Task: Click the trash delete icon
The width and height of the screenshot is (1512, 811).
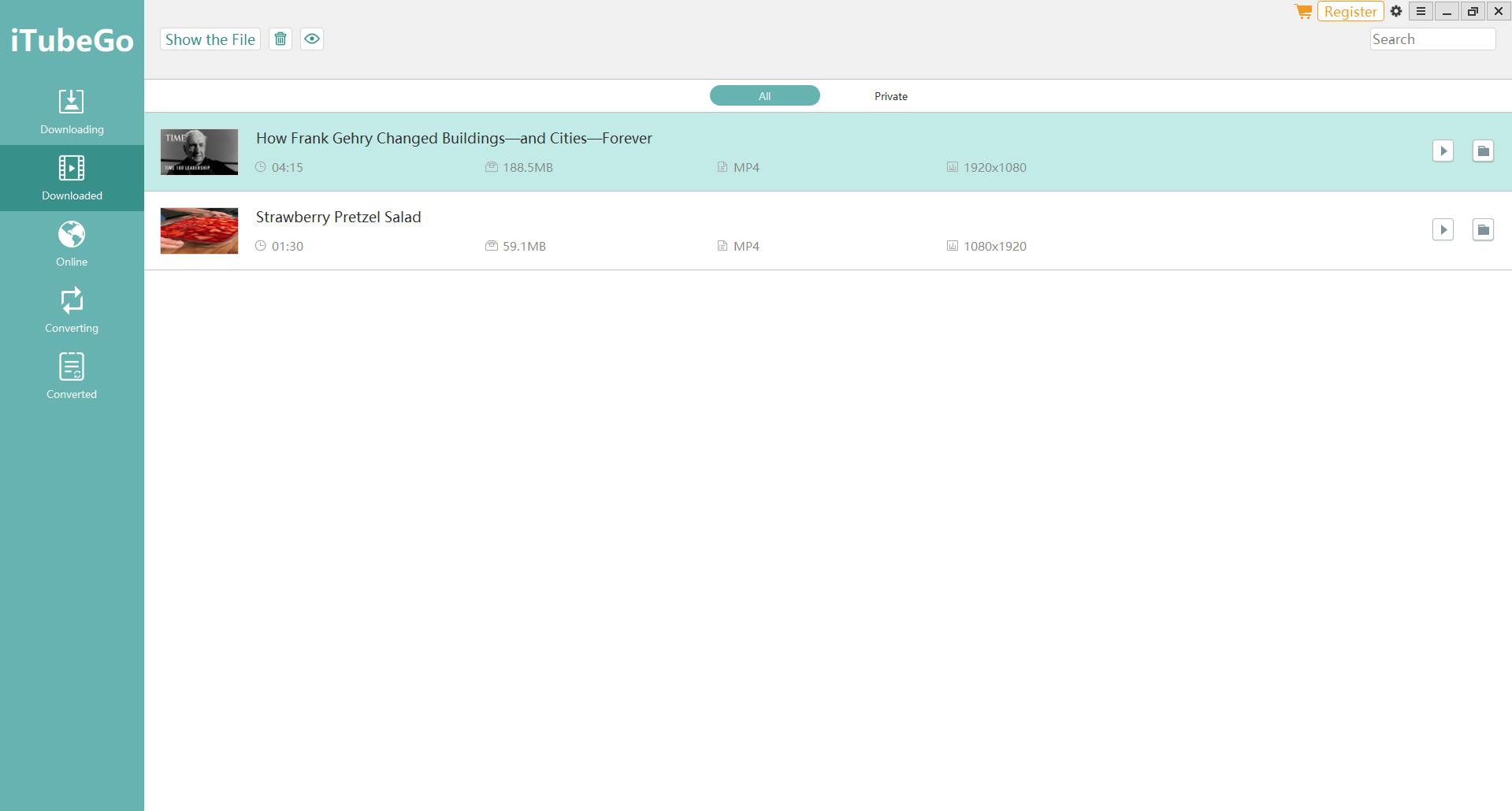Action: coord(280,39)
